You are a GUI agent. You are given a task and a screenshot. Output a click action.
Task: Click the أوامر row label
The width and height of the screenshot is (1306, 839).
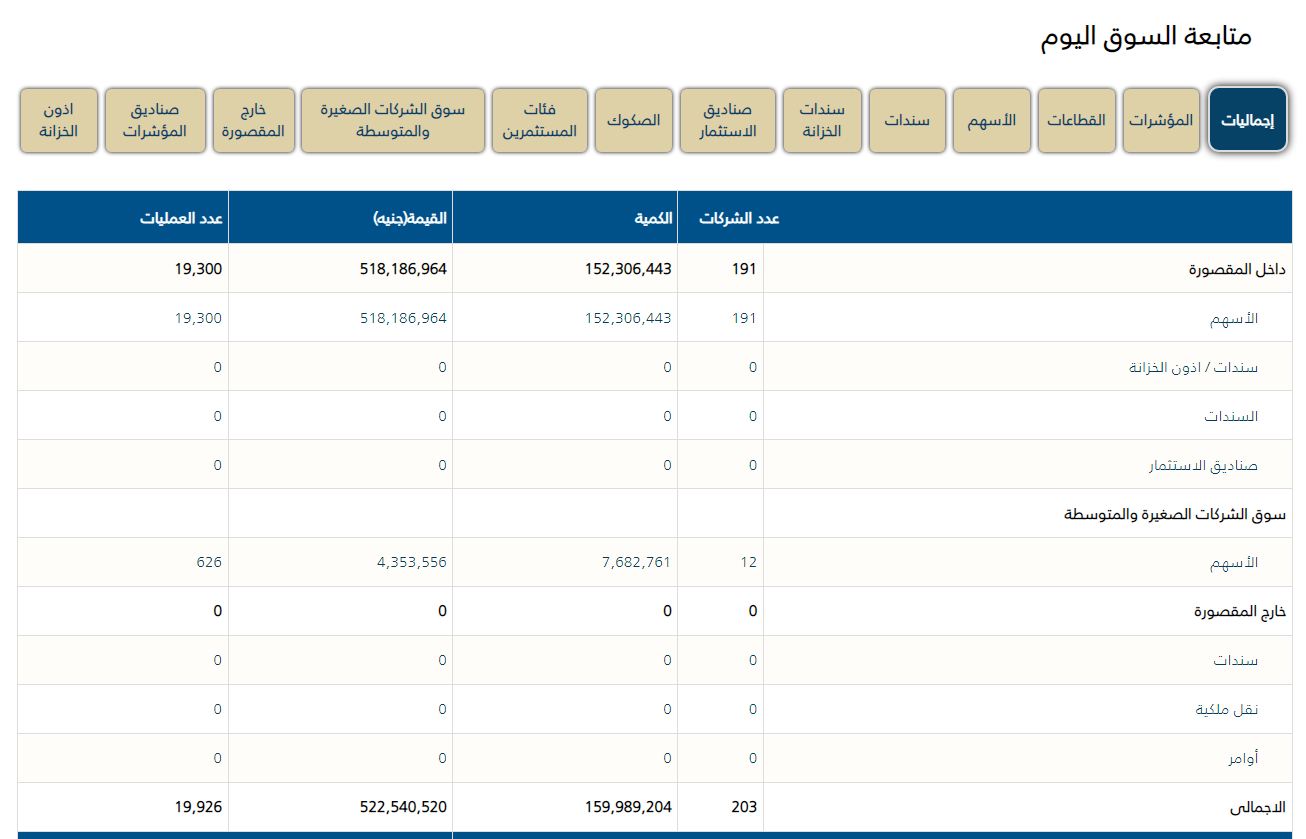(1243, 759)
